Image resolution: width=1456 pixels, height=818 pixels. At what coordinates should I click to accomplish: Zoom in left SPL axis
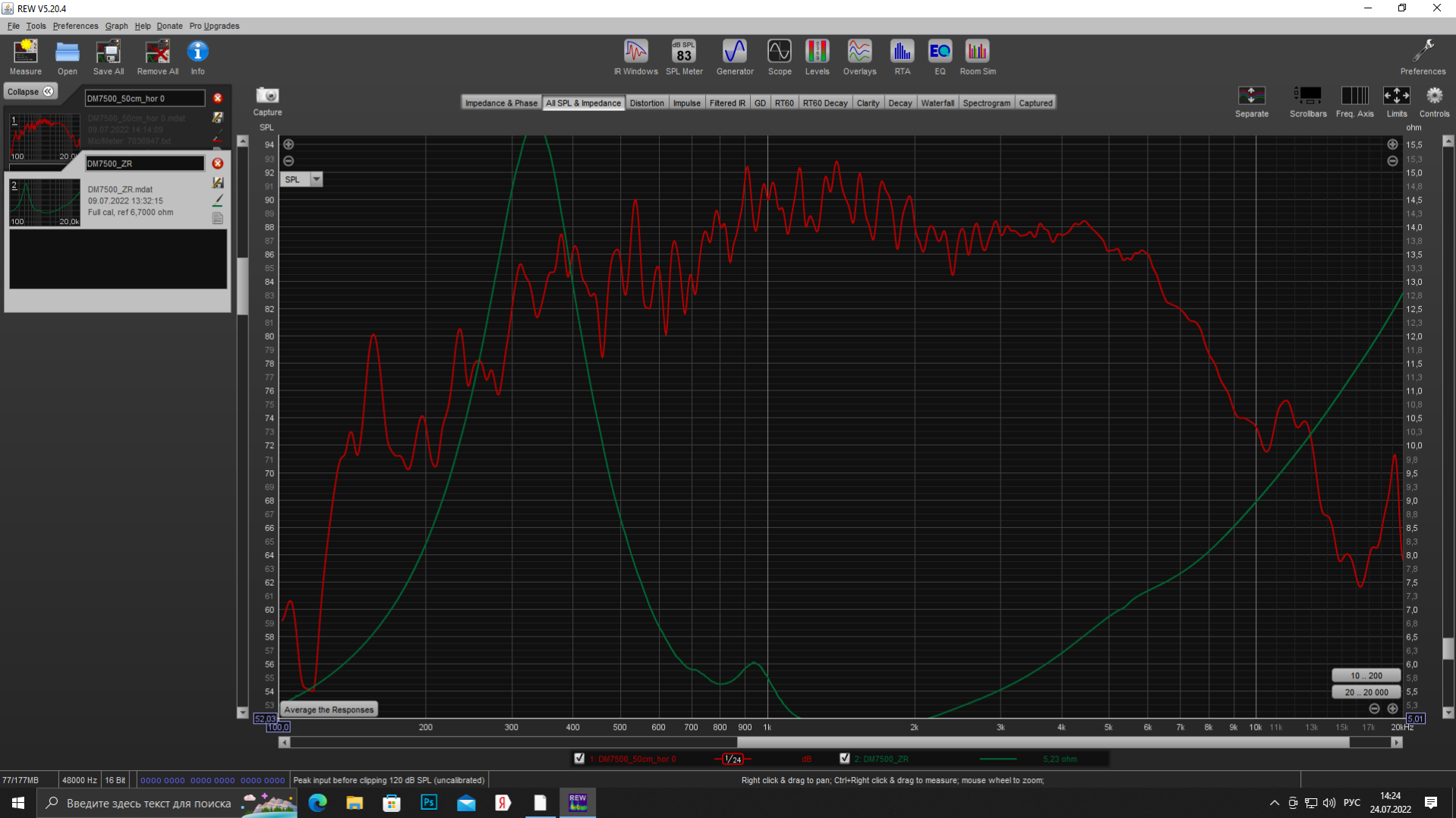(x=288, y=144)
